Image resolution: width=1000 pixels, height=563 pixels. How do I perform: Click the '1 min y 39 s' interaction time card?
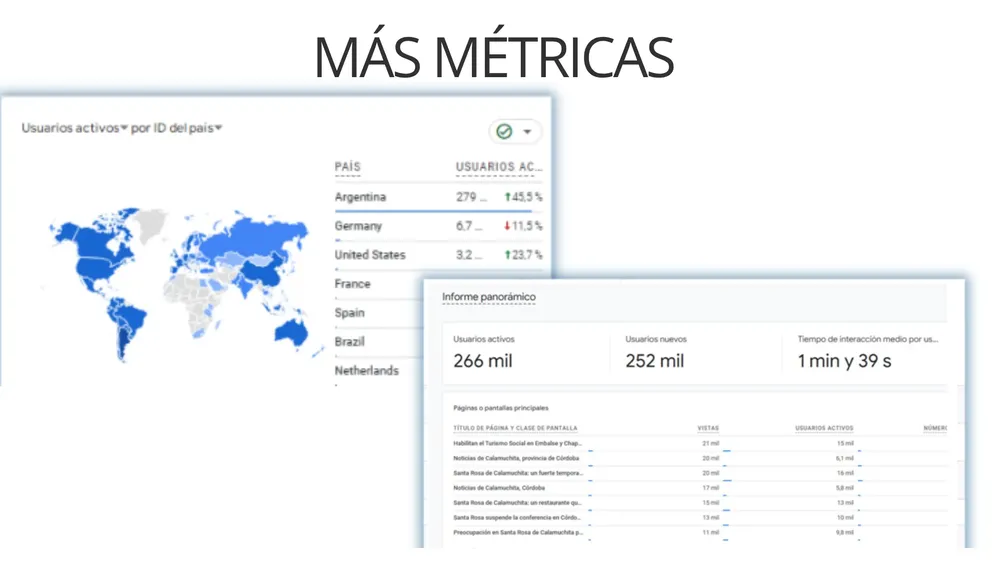coord(868,352)
